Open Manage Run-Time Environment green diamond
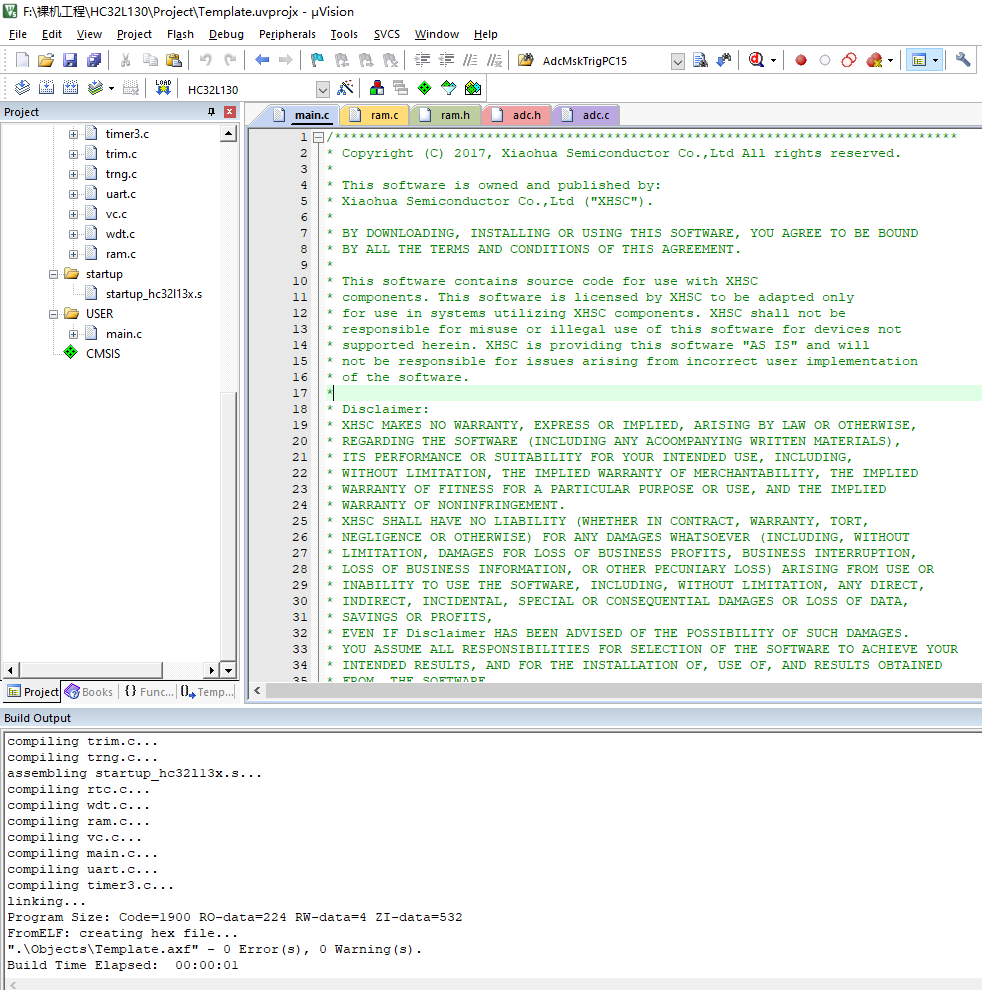Viewport: 982px width, 990px height. 424,88
